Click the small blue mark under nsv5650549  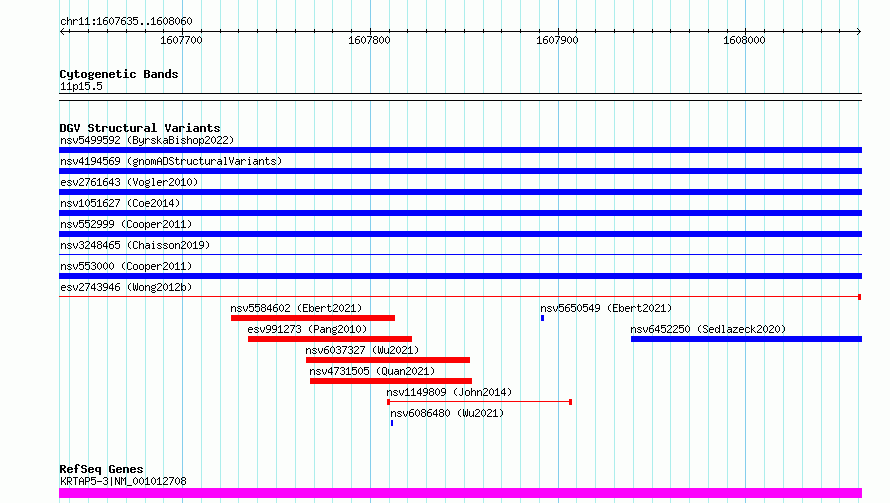(x=543, y=318)
